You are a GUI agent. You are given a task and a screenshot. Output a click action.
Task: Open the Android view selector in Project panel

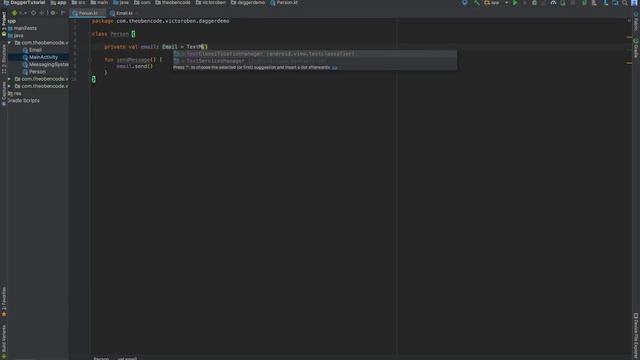[18, 13]
